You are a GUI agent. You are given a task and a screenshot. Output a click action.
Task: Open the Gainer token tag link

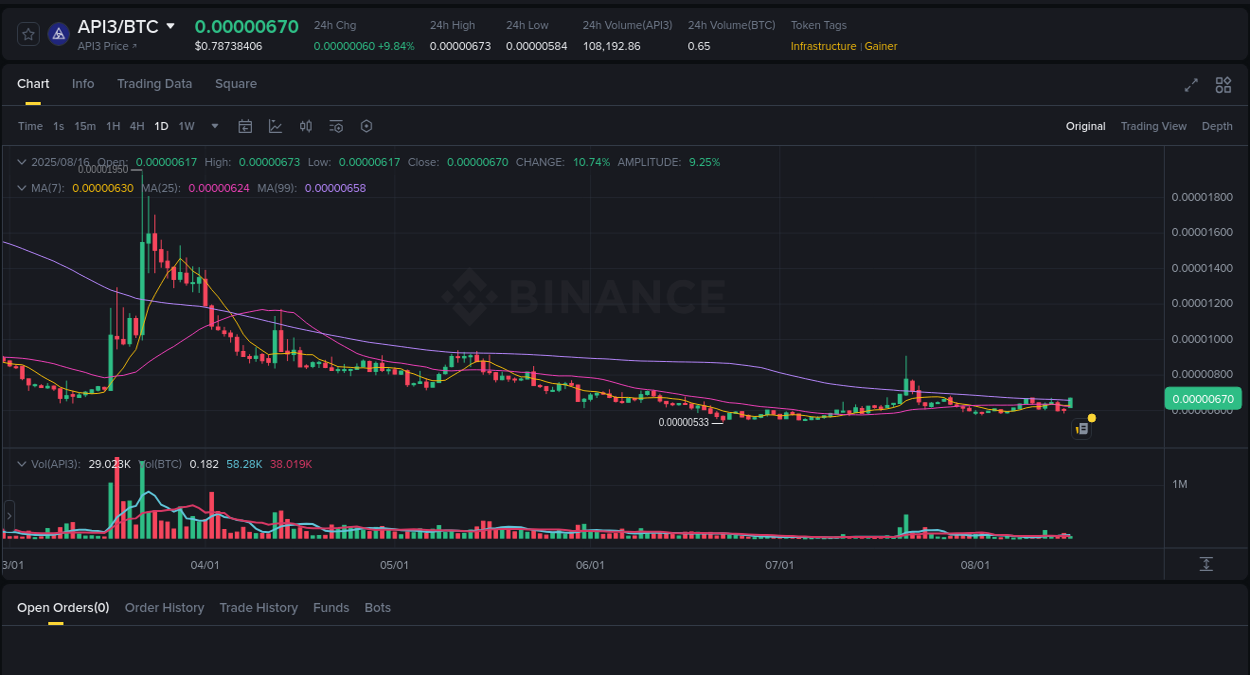click(x=880, y=46)
